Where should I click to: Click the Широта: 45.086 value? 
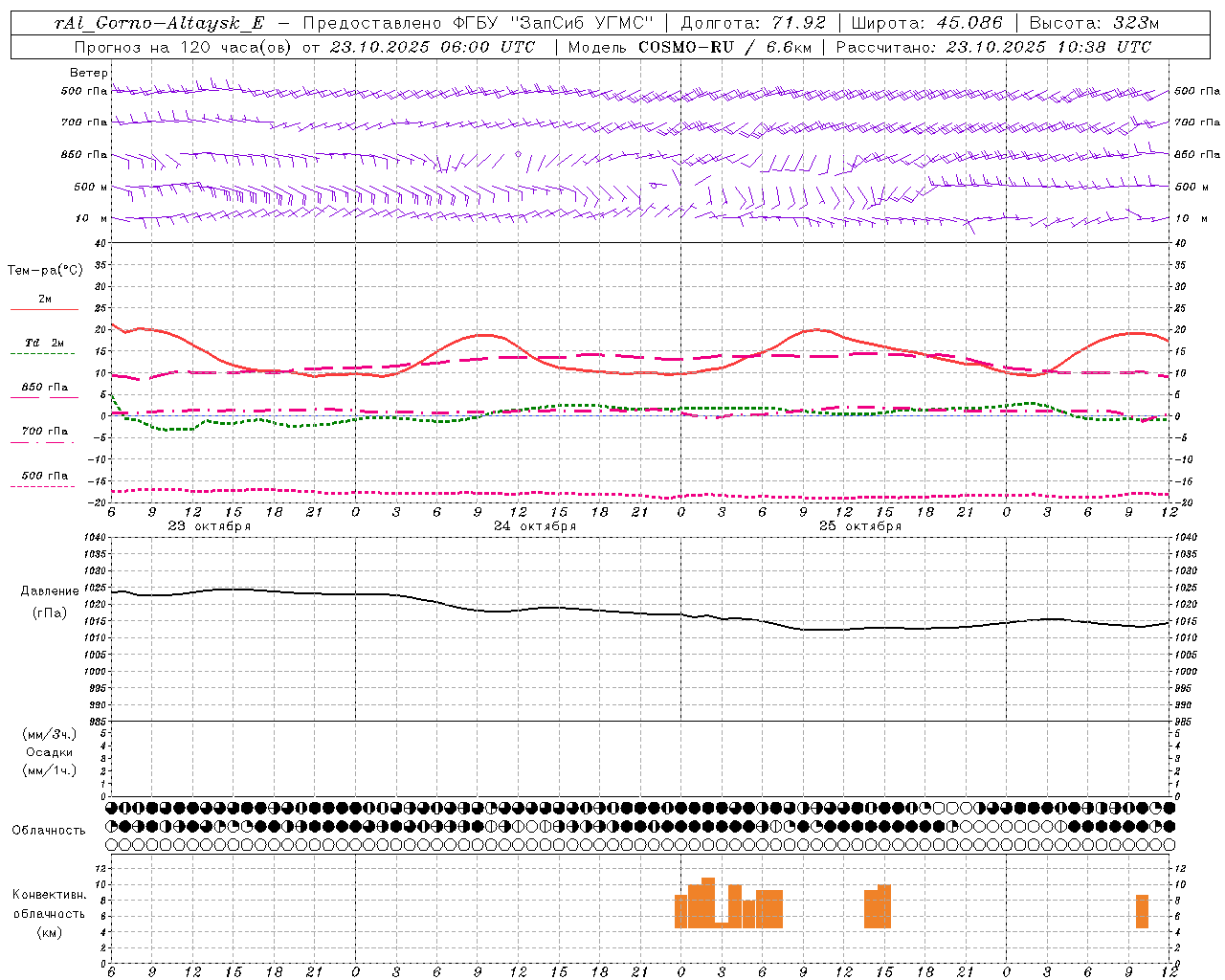(927, 23)
